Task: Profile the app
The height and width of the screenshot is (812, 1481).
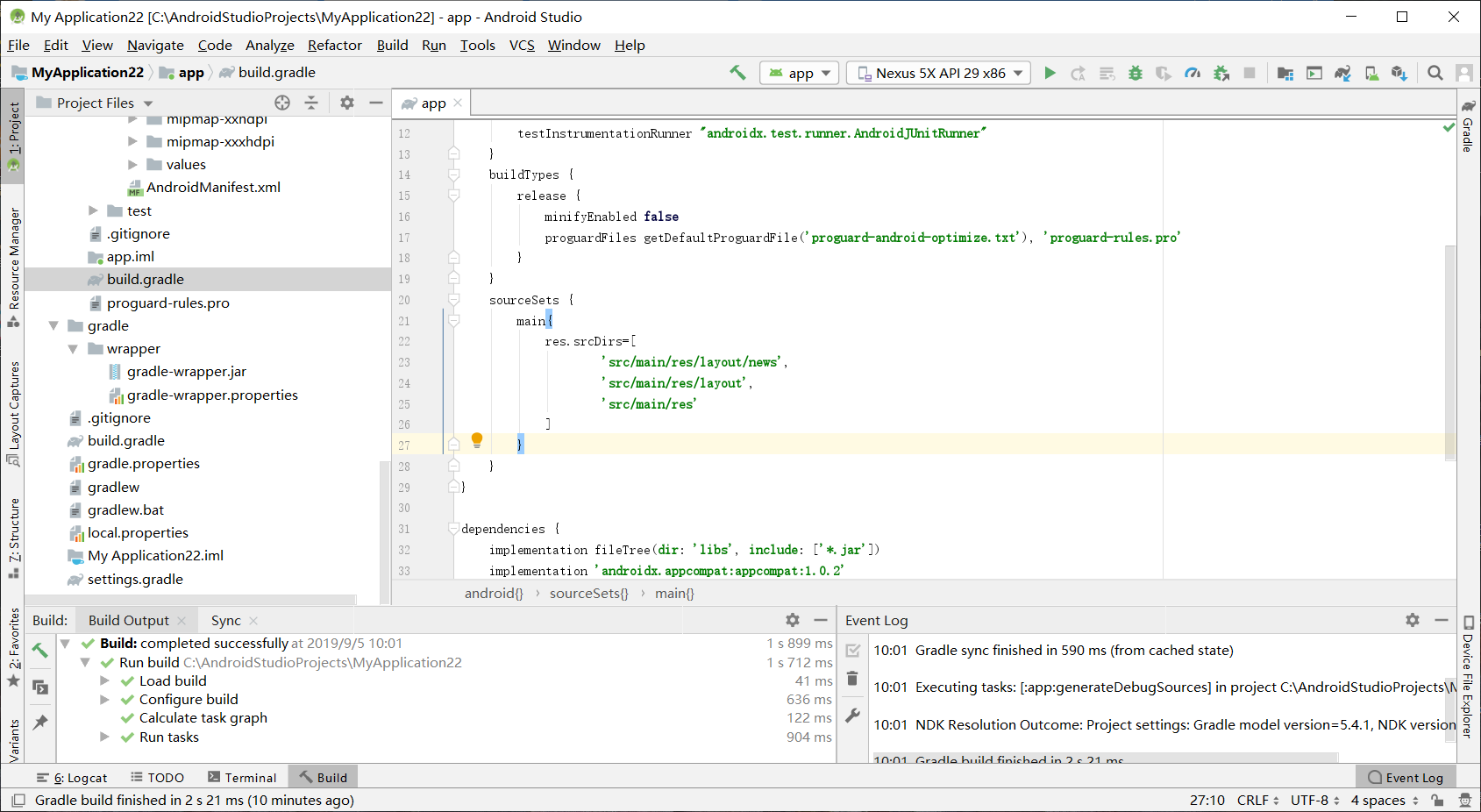Action: coord(1193,73)
